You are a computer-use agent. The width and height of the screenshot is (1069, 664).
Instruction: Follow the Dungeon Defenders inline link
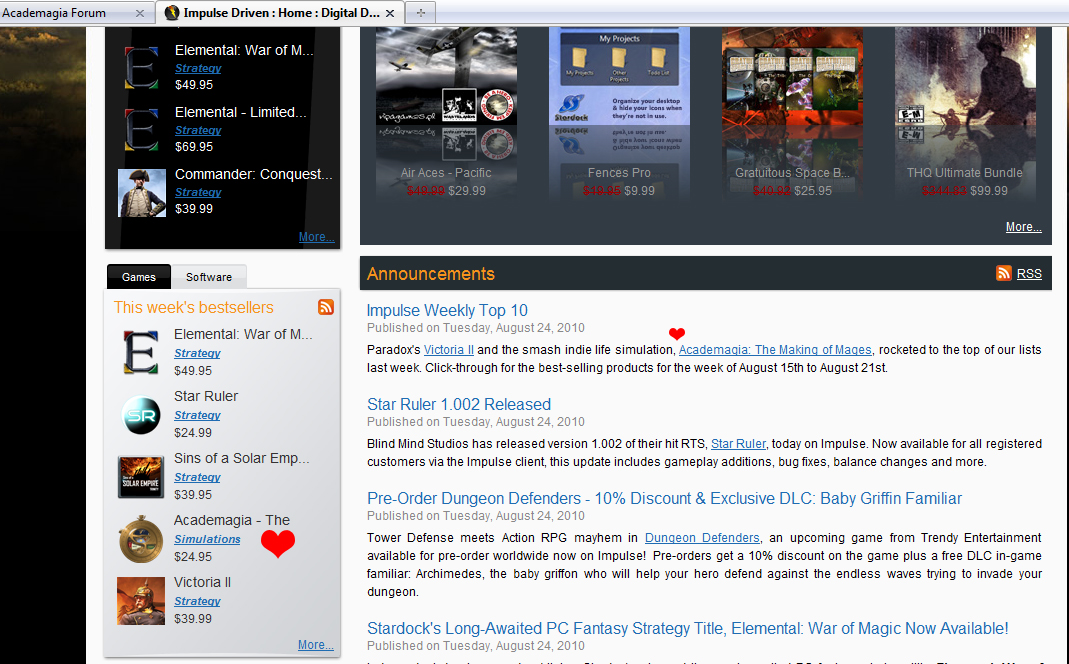pyautogui.click(x=702, y=538)
